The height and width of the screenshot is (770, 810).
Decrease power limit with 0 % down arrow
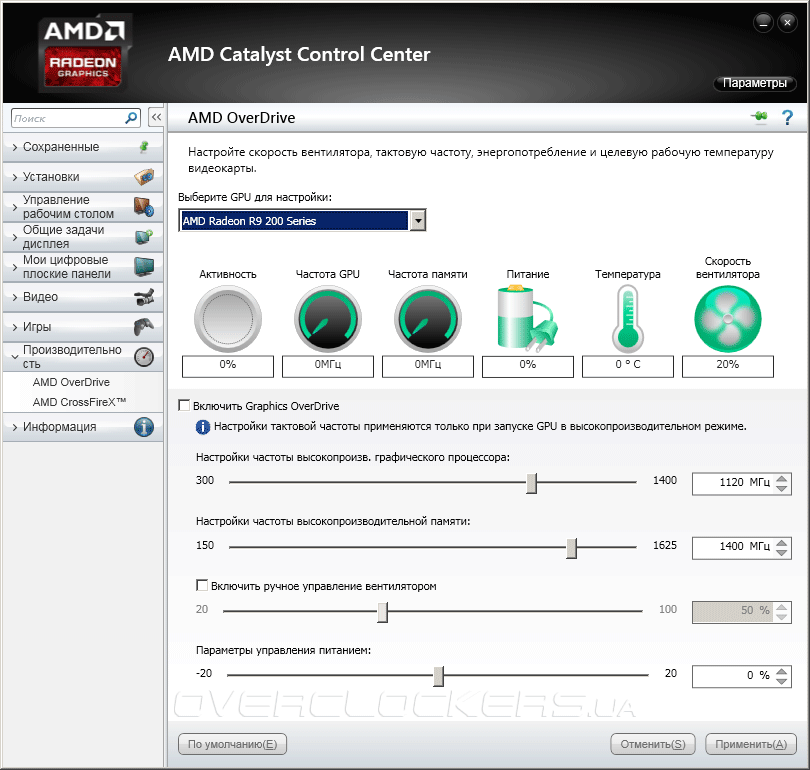point(782,681)
